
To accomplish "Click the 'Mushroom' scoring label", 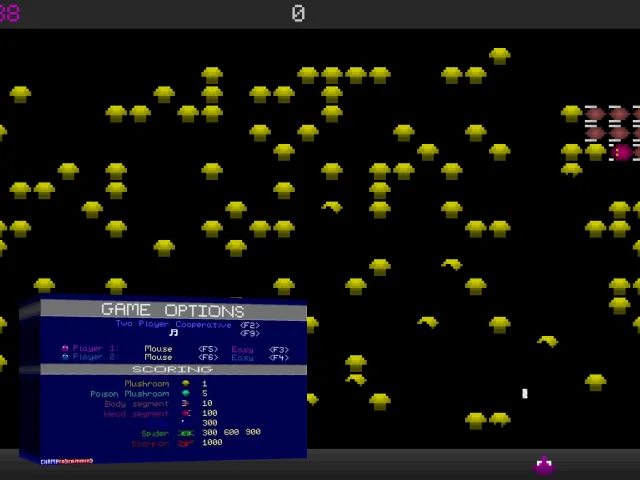I will [147, 384].
